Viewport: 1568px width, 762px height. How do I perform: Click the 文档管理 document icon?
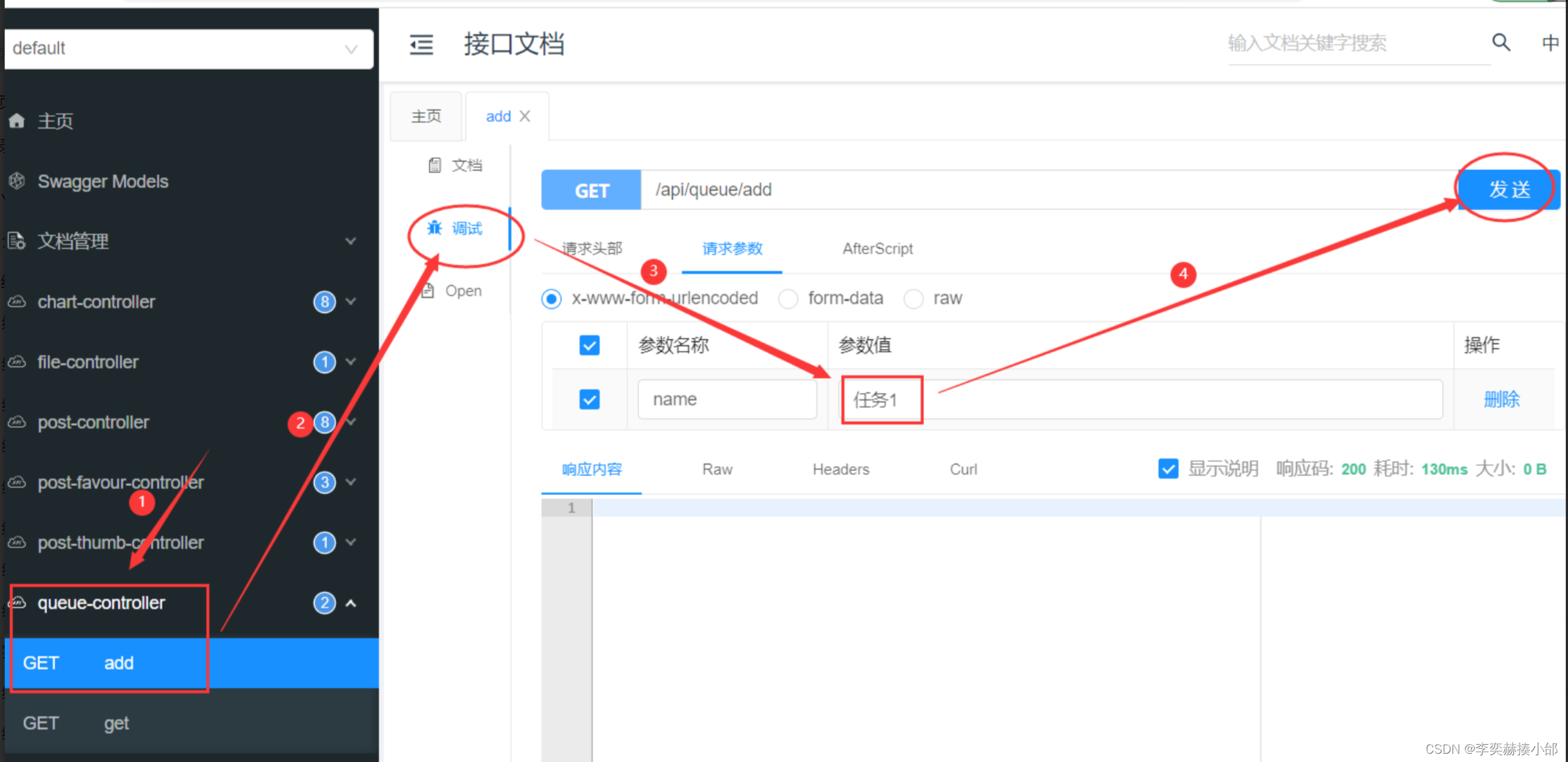click(17, 241)
